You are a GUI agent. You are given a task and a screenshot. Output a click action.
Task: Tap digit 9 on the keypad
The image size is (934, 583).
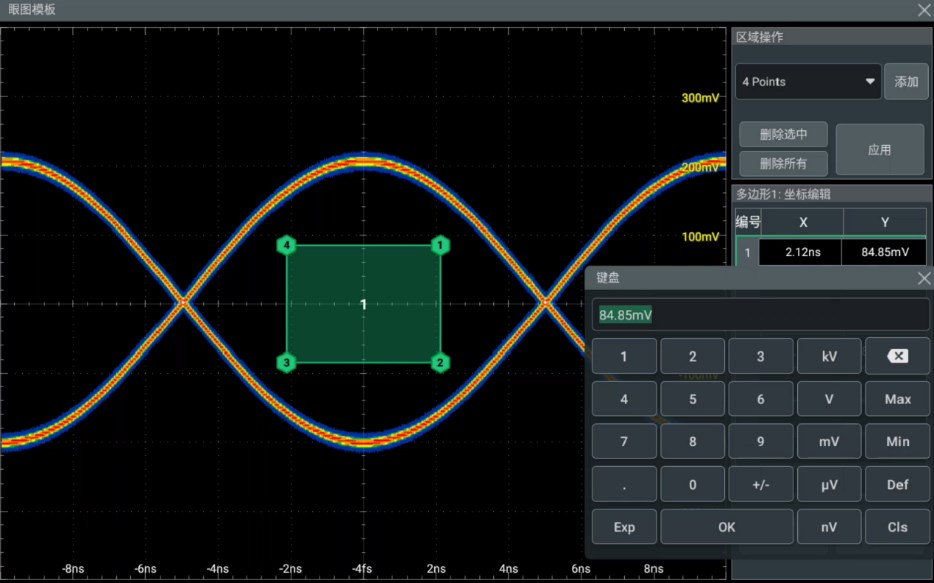click(x=761, y=441)
